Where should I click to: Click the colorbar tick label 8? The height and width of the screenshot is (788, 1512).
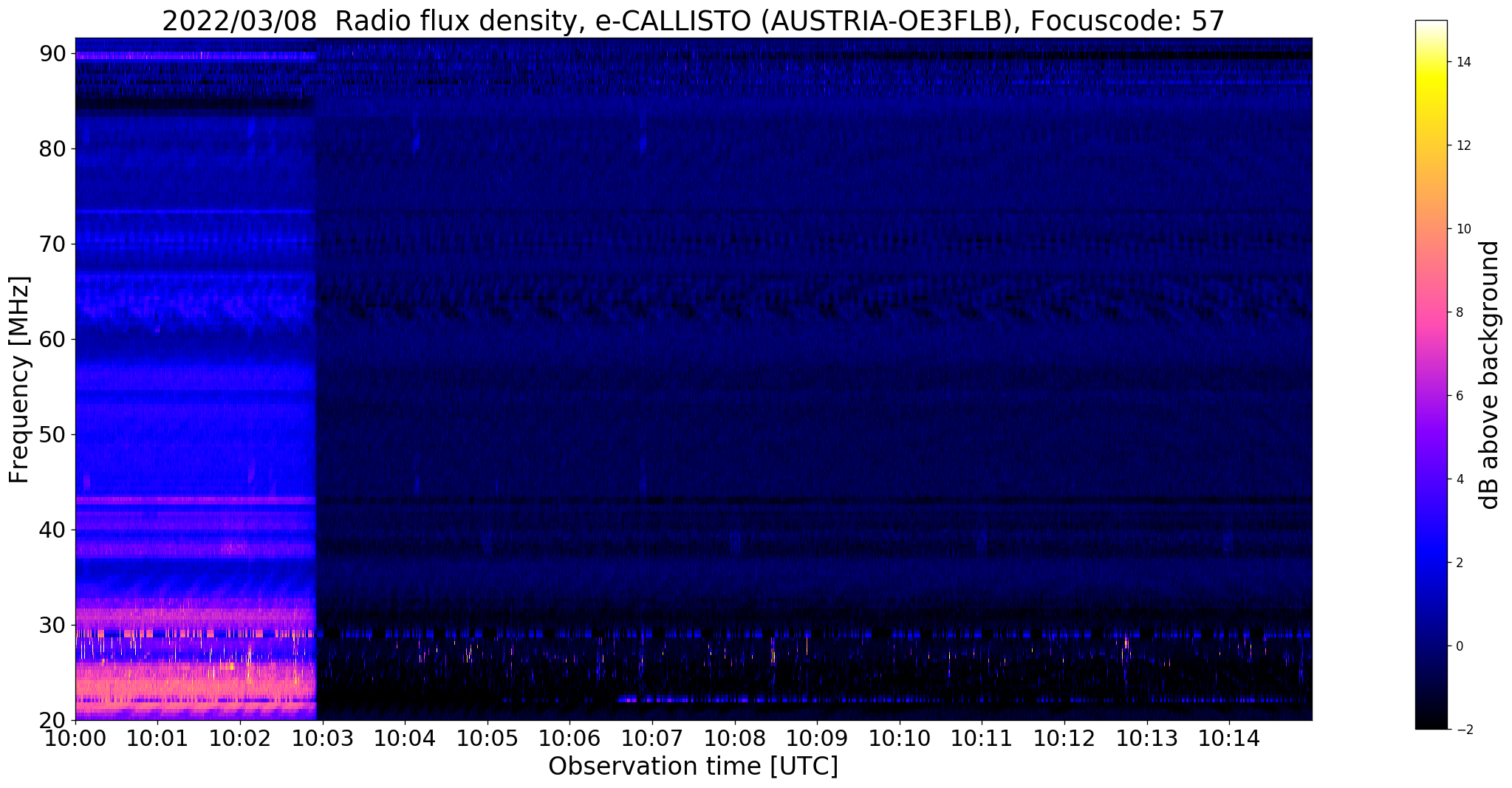[x=1459, y=312]
